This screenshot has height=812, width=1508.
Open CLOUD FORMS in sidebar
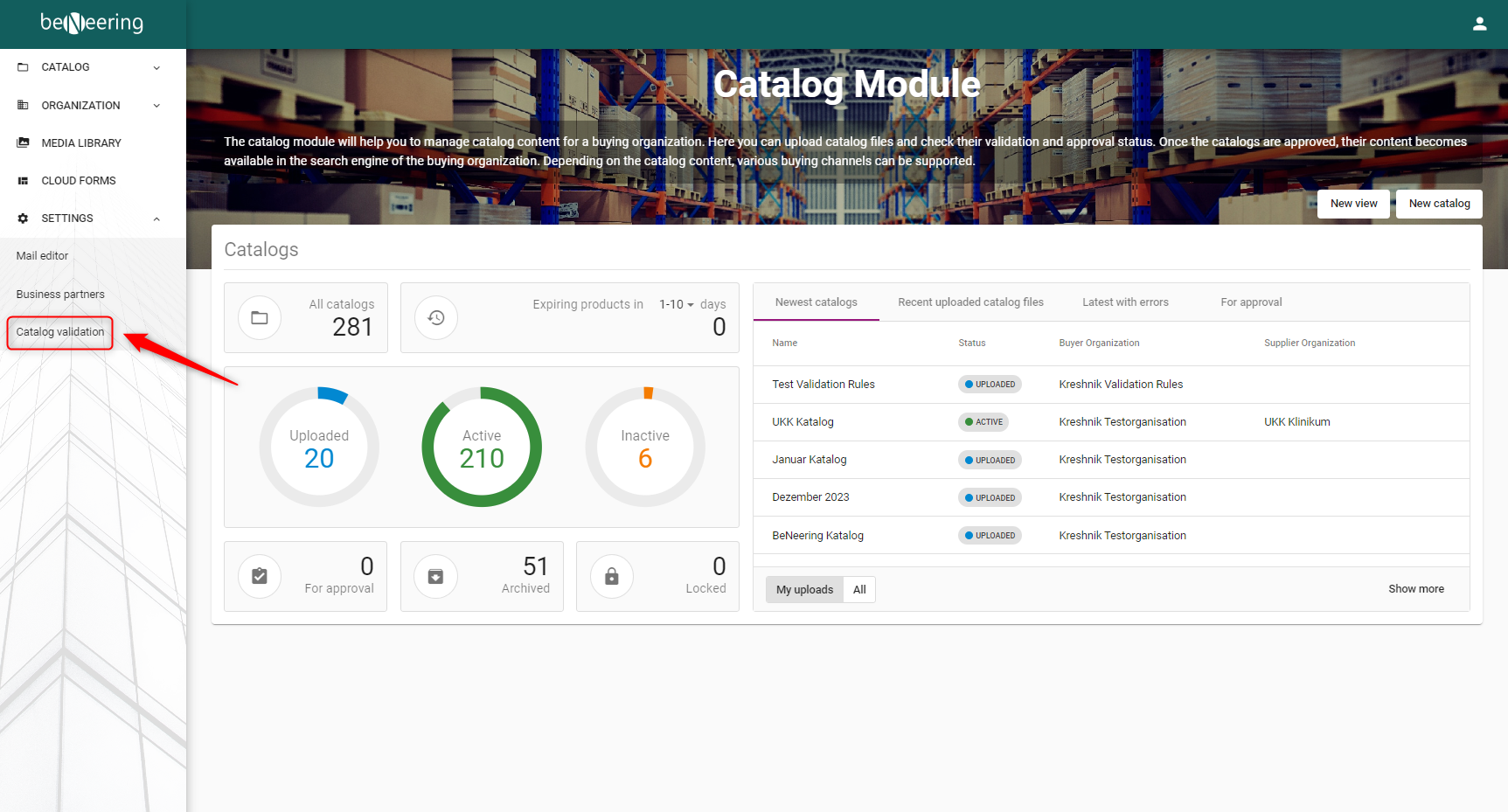point(93,181)
